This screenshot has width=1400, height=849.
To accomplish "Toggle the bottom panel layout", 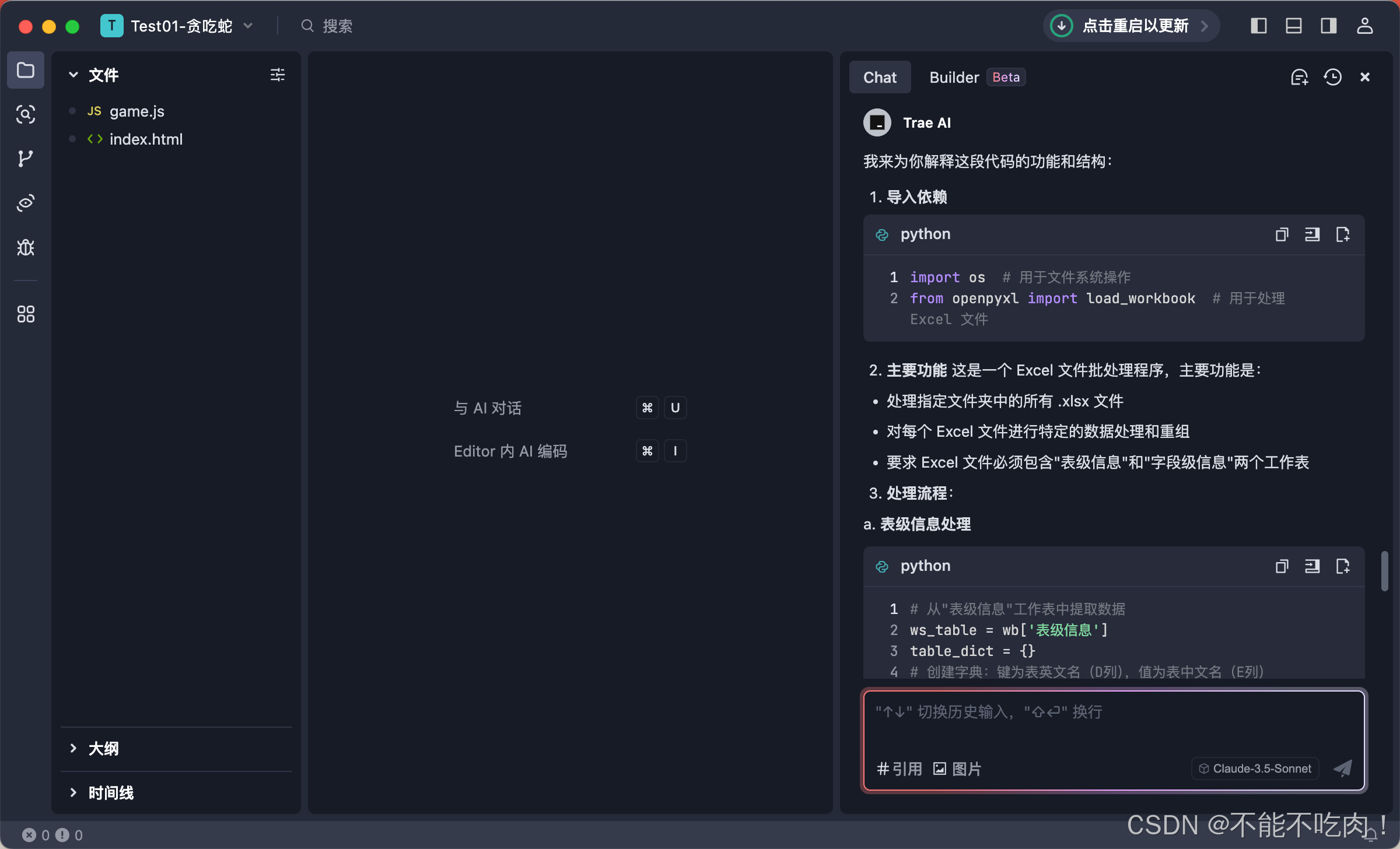I will [x=1293, y=26].
